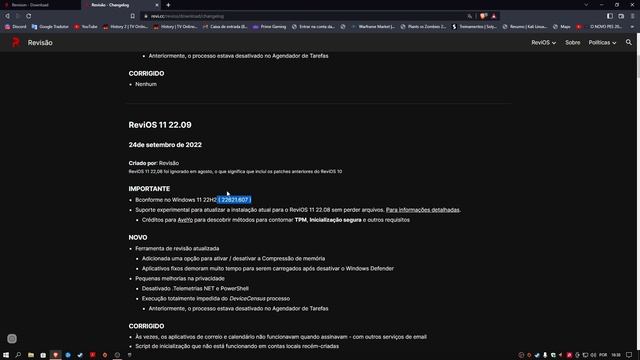Open the browser tab search chevron
640x360 pixels.
click(x=586, y=5)
